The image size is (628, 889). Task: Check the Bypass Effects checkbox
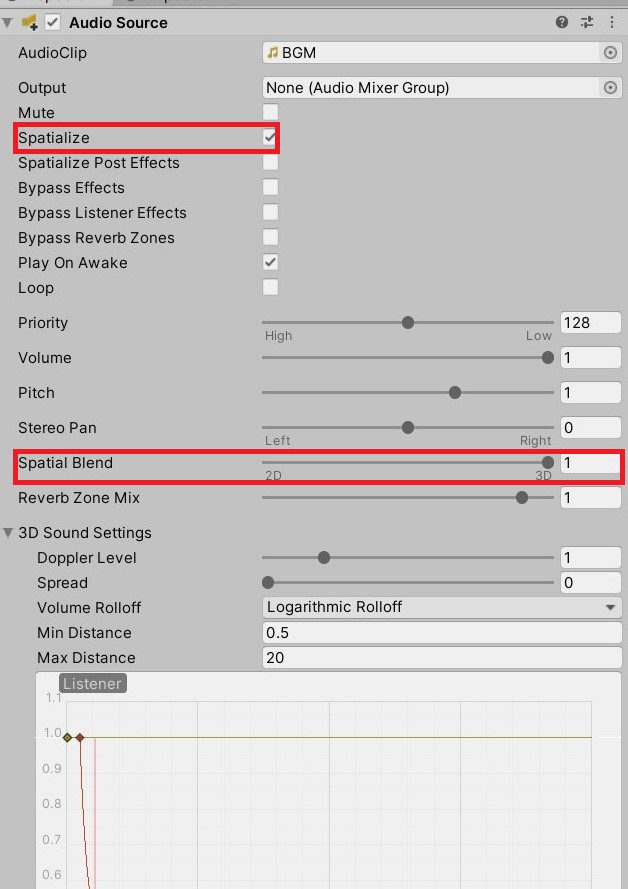(270, 187)
